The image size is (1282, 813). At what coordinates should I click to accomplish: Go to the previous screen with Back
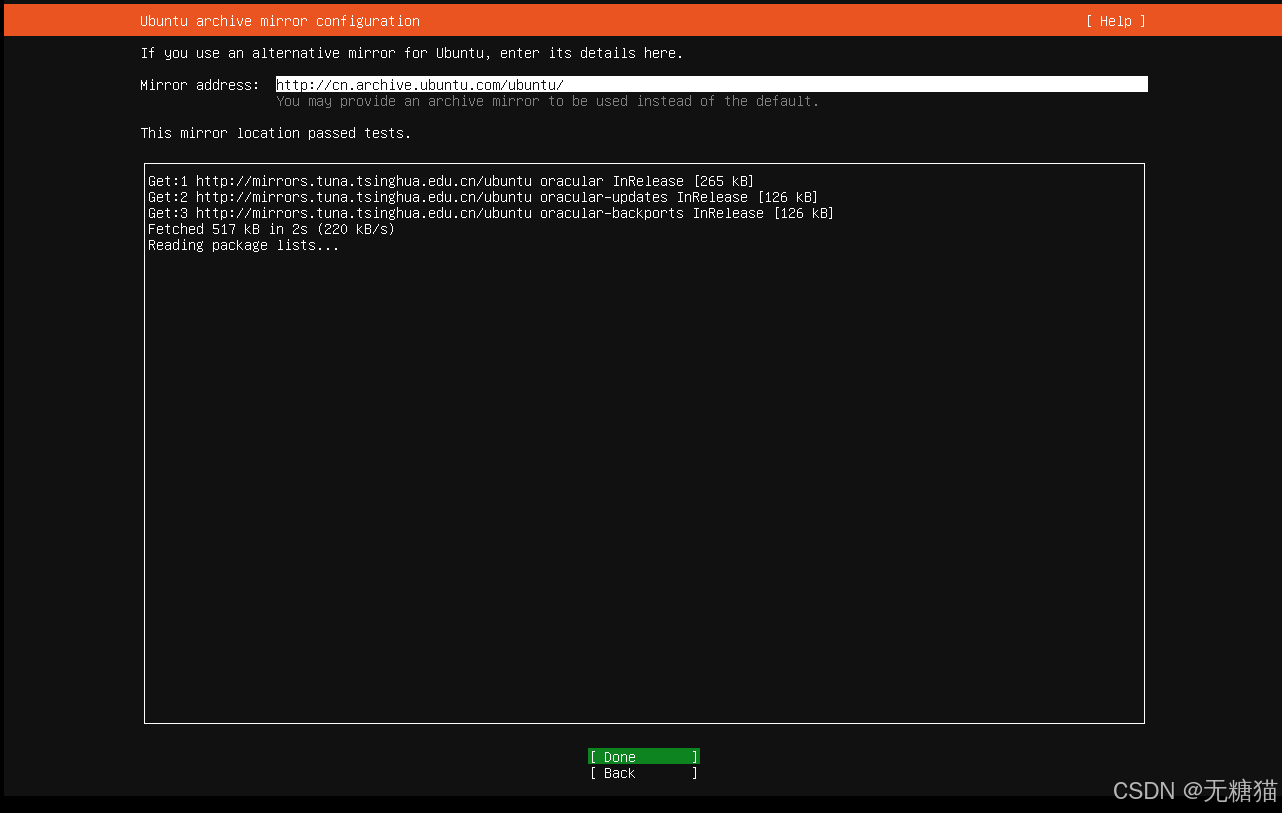(643, 773)
